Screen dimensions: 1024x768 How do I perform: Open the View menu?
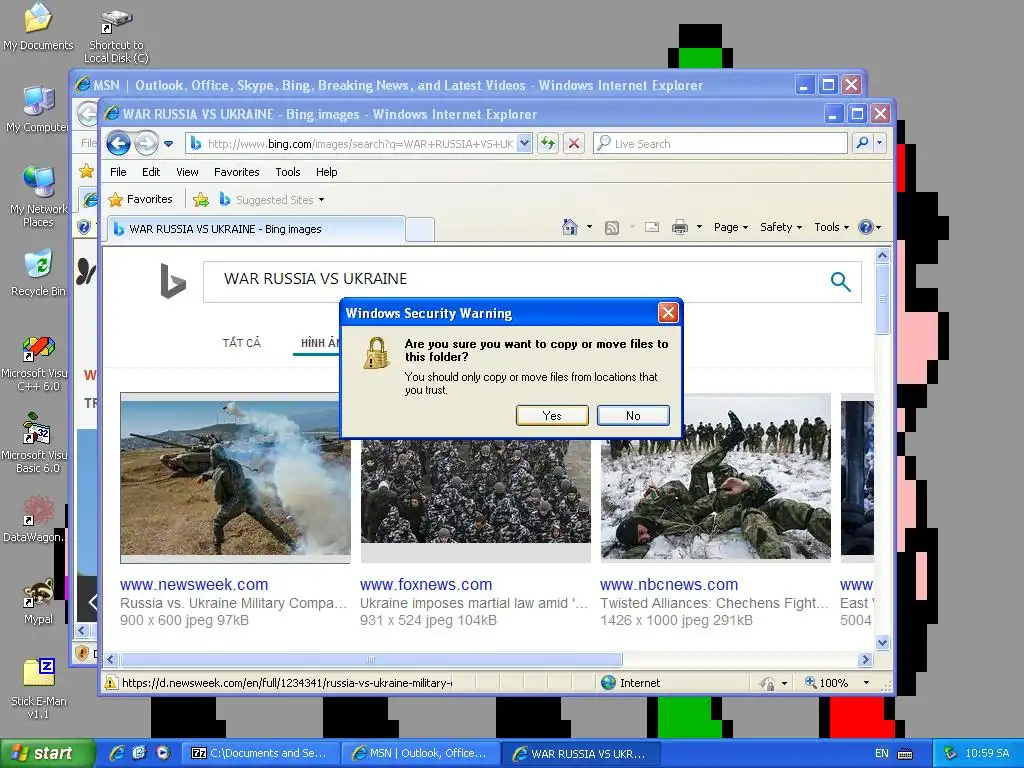[x=187, y=172]
